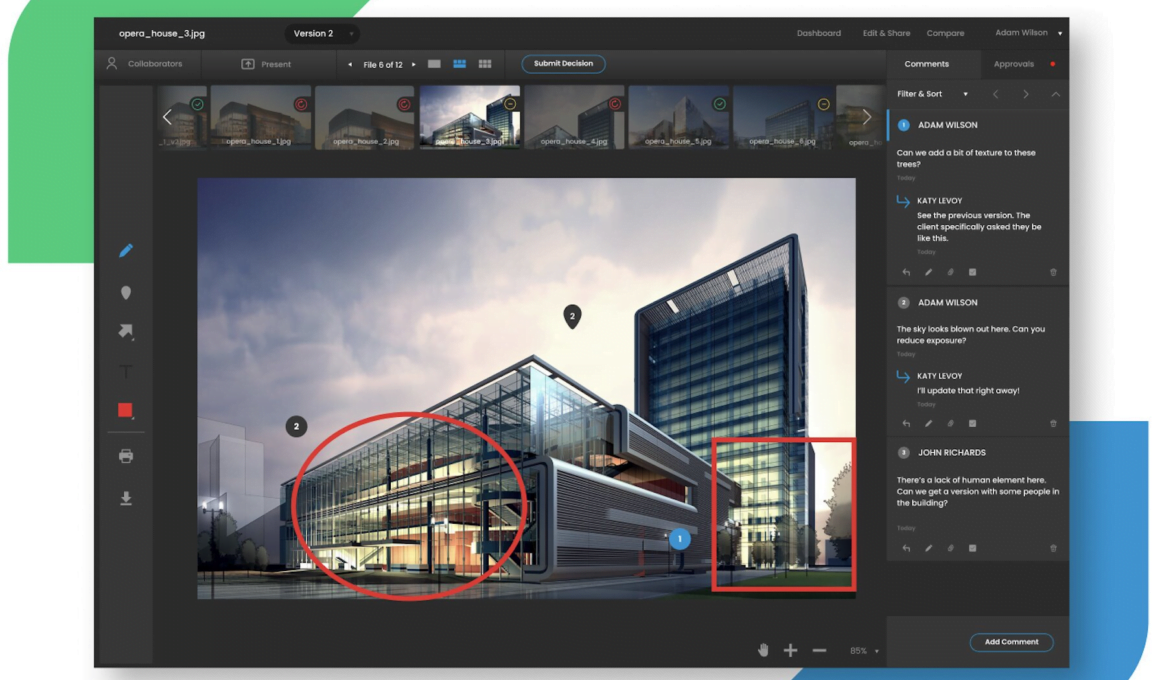Image resolution: width=1160 pixels, height=680 pixels.
Task: Click the Submit Decision button
Action: click(563, 64)
